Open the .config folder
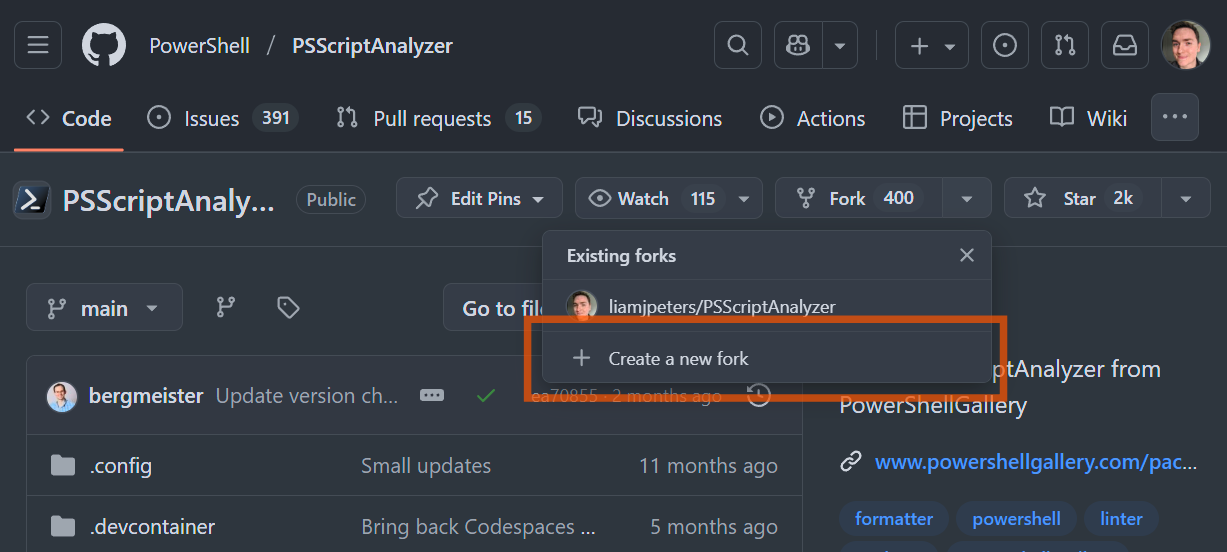The height and width of the screenshot is (552, 1227). (121, 466)
